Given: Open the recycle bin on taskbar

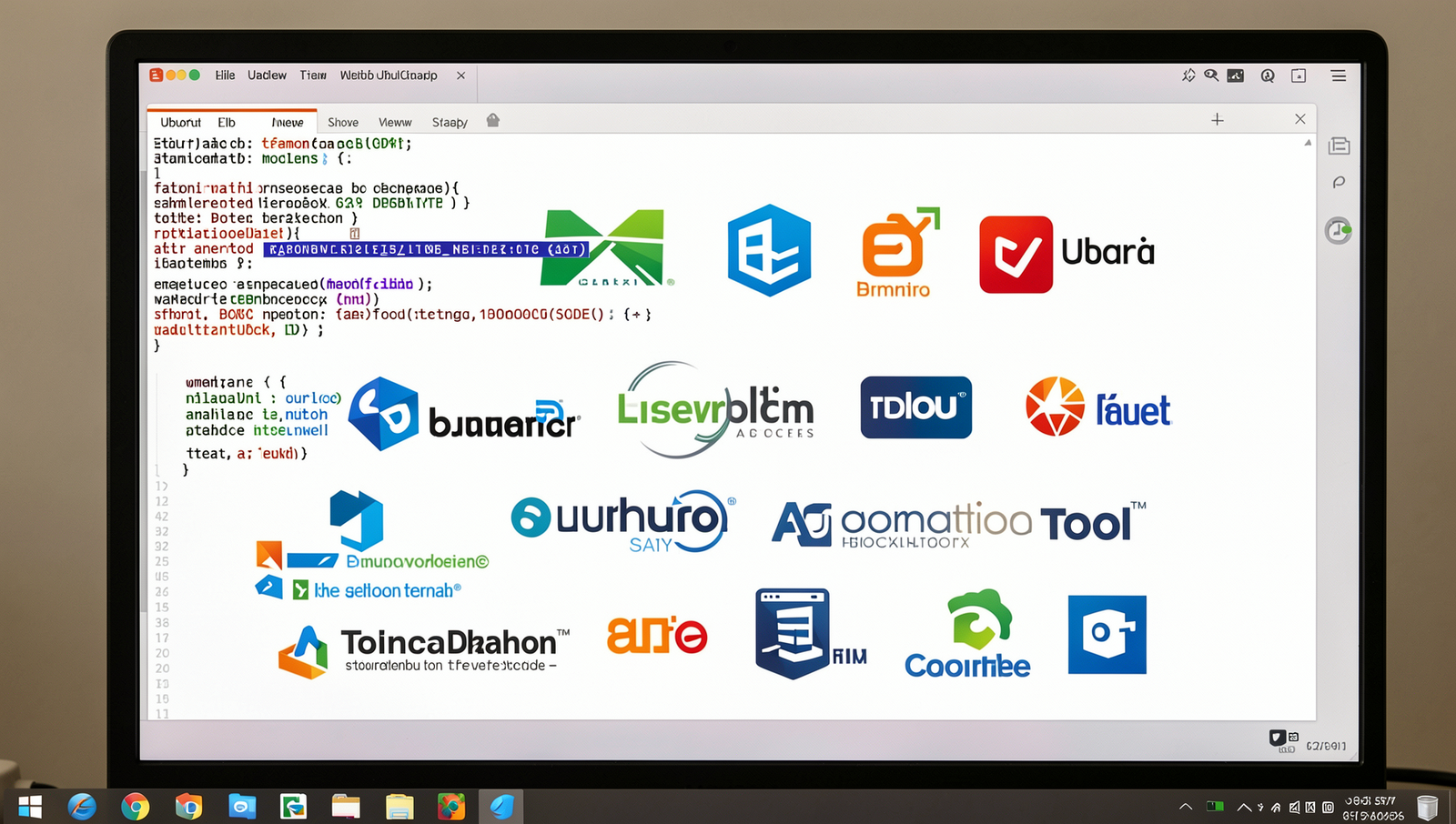Looking at the screenshot, I should (x=1427, y=807).
